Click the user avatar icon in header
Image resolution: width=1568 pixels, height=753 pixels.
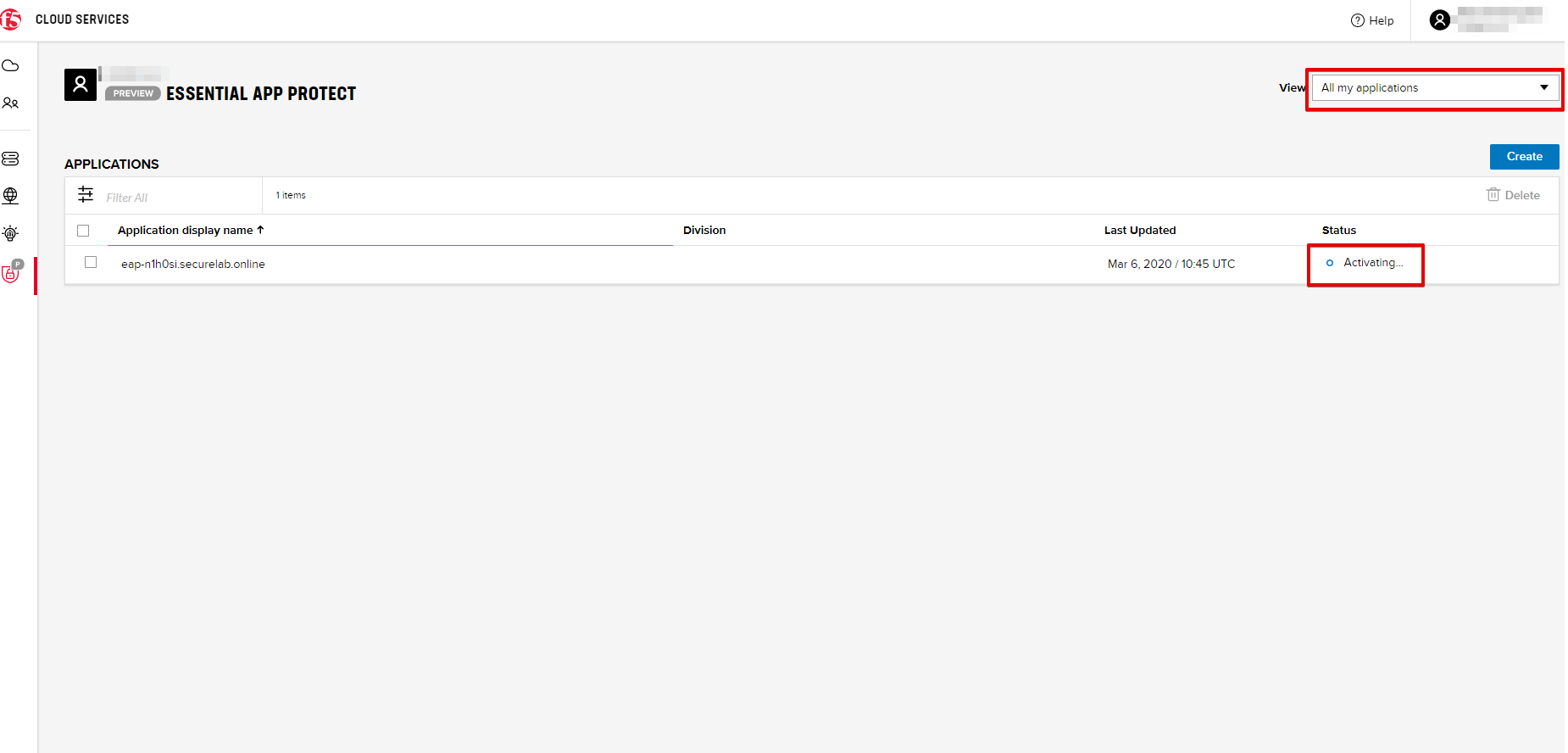1439,20
